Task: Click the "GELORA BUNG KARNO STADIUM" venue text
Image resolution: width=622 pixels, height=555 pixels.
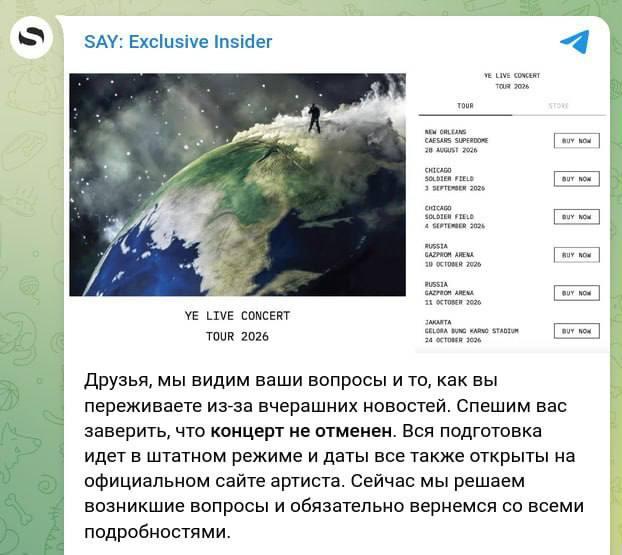Action: 471,331
